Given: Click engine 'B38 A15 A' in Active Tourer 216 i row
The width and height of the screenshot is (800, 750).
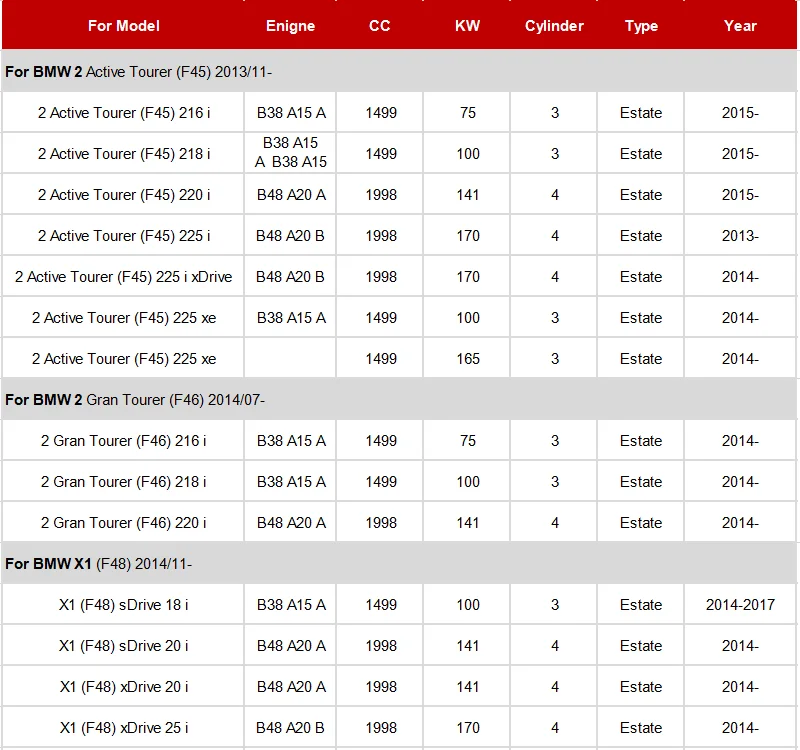Looking at the screenshot, I should 291,113.
